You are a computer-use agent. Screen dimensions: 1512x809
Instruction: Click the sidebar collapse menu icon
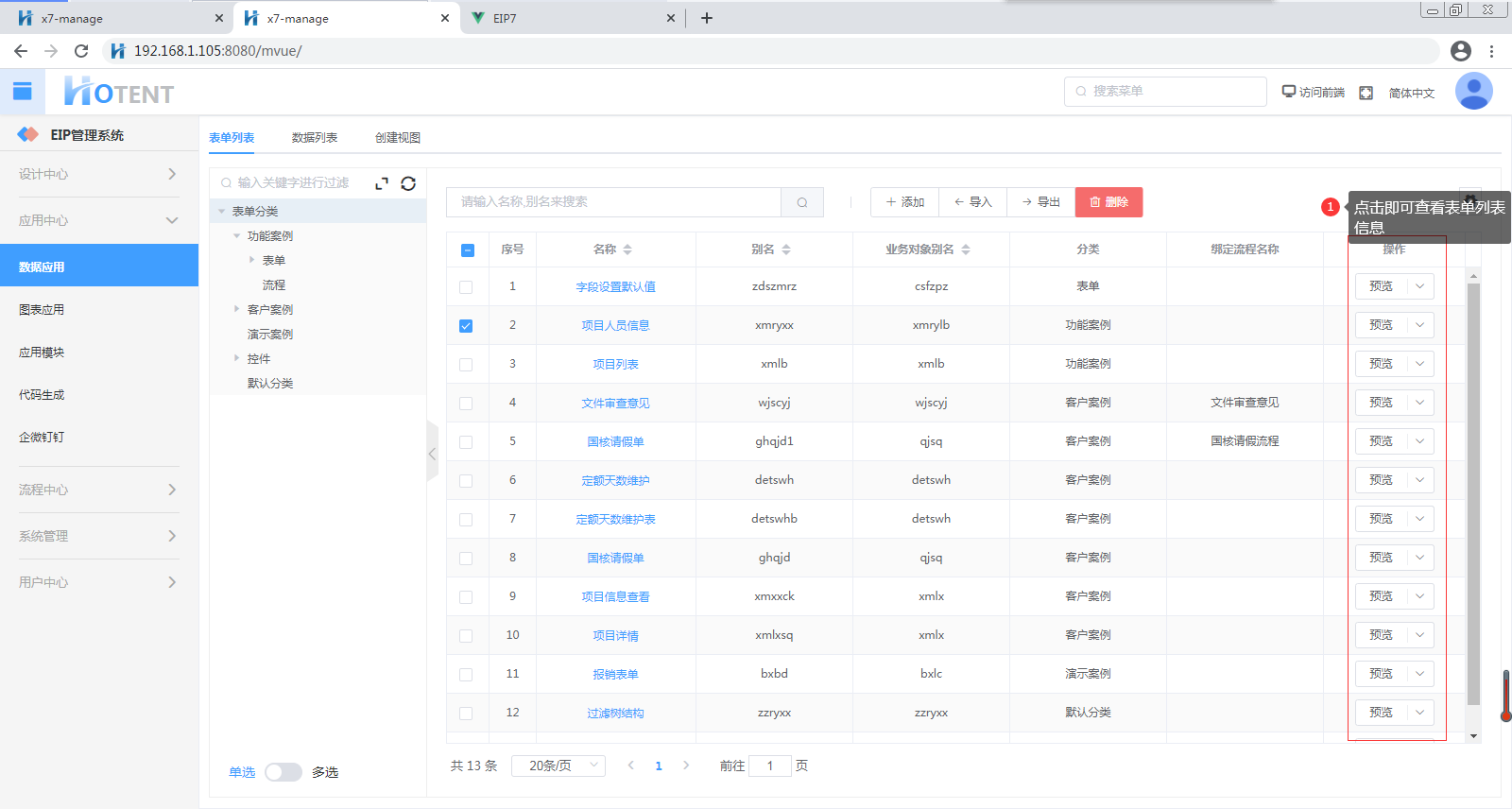point(23,92)
